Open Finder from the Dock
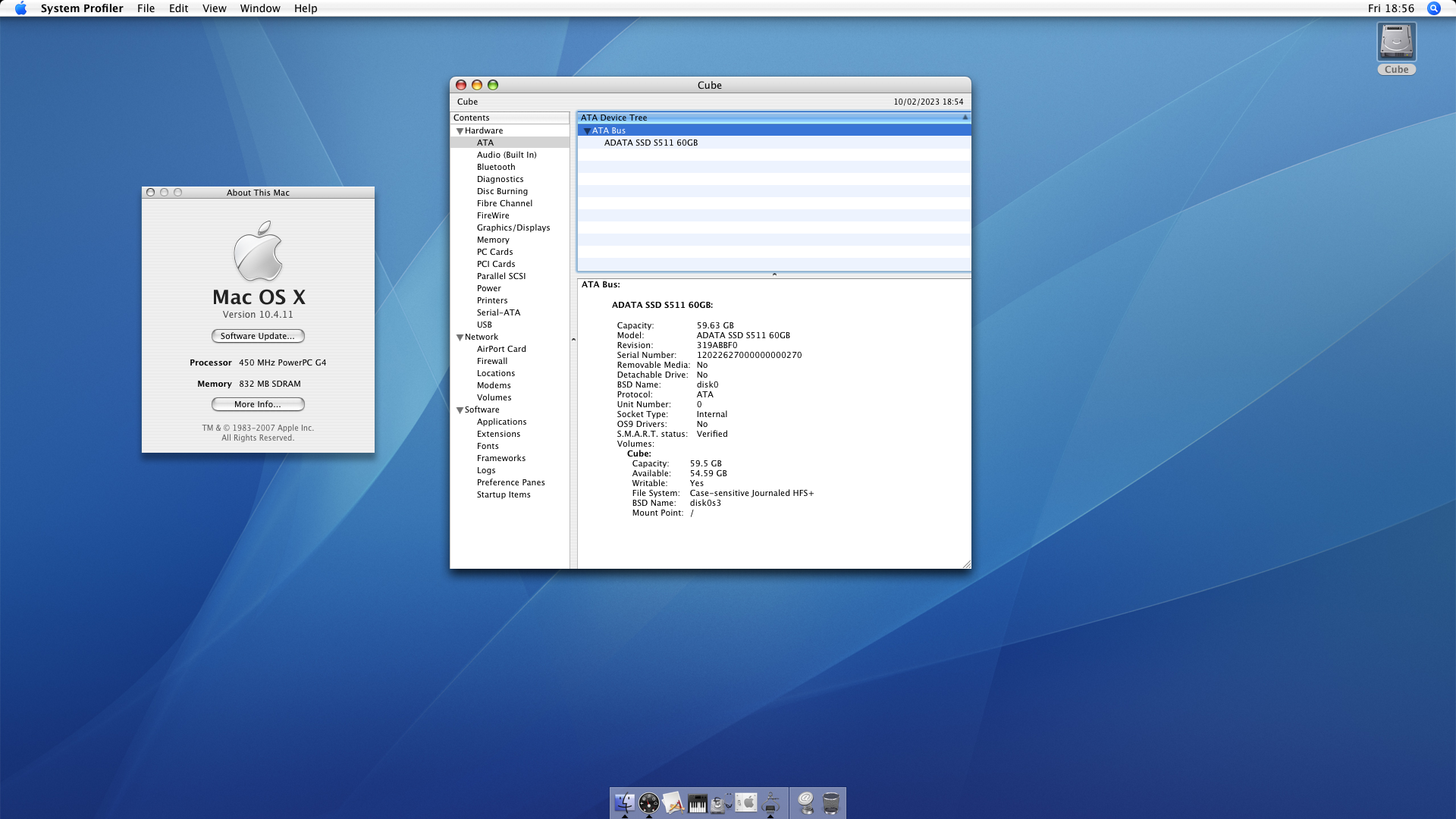 pos(625,802)
